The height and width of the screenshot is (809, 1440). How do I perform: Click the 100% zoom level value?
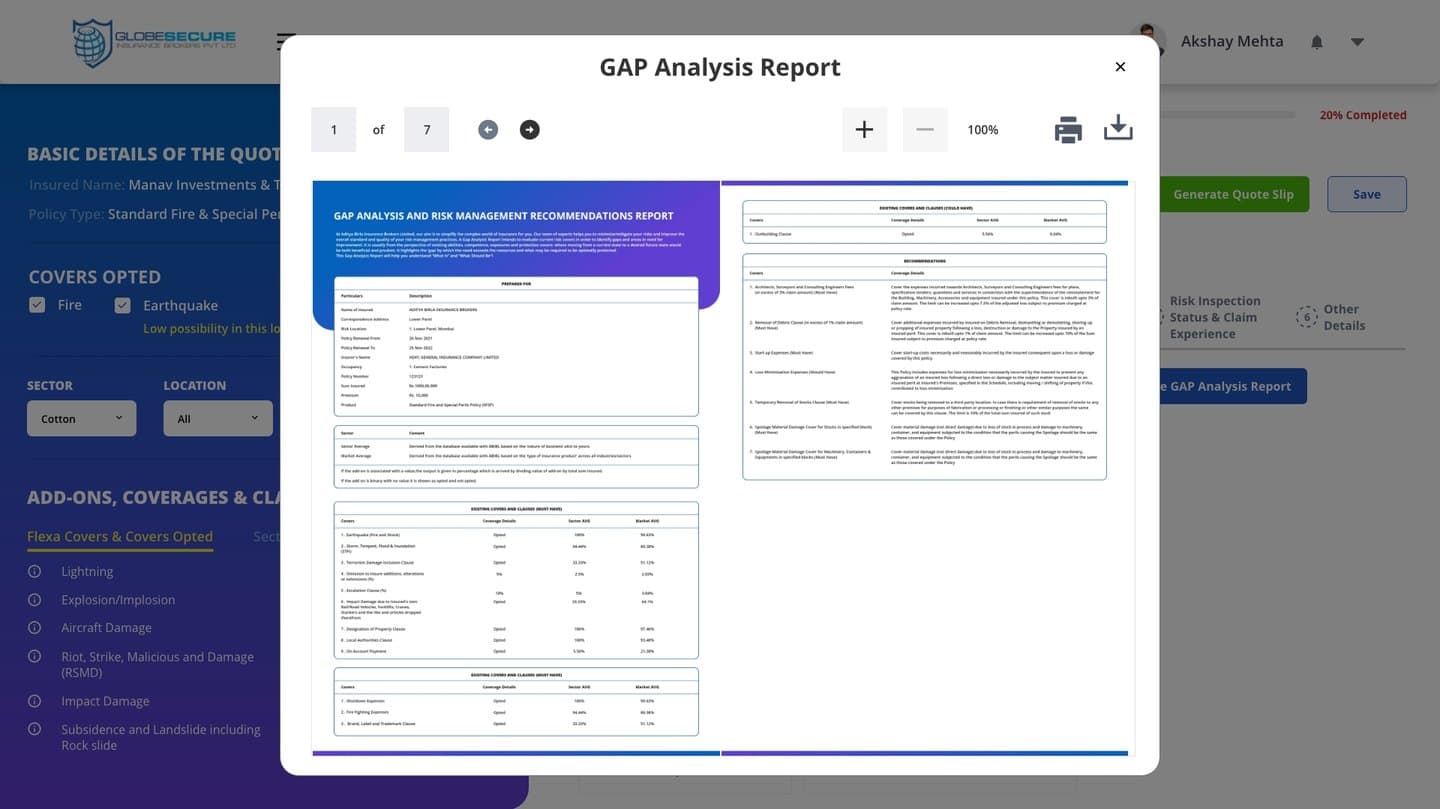point(983,130)
